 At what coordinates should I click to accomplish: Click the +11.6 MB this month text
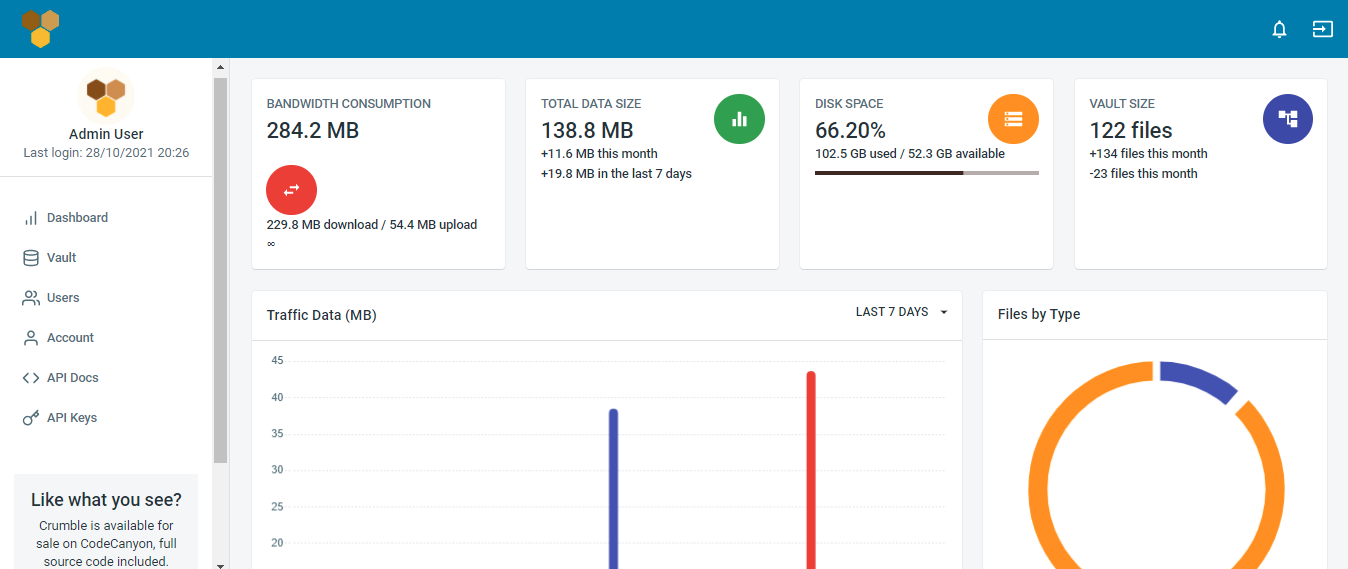tap(599, 154)
